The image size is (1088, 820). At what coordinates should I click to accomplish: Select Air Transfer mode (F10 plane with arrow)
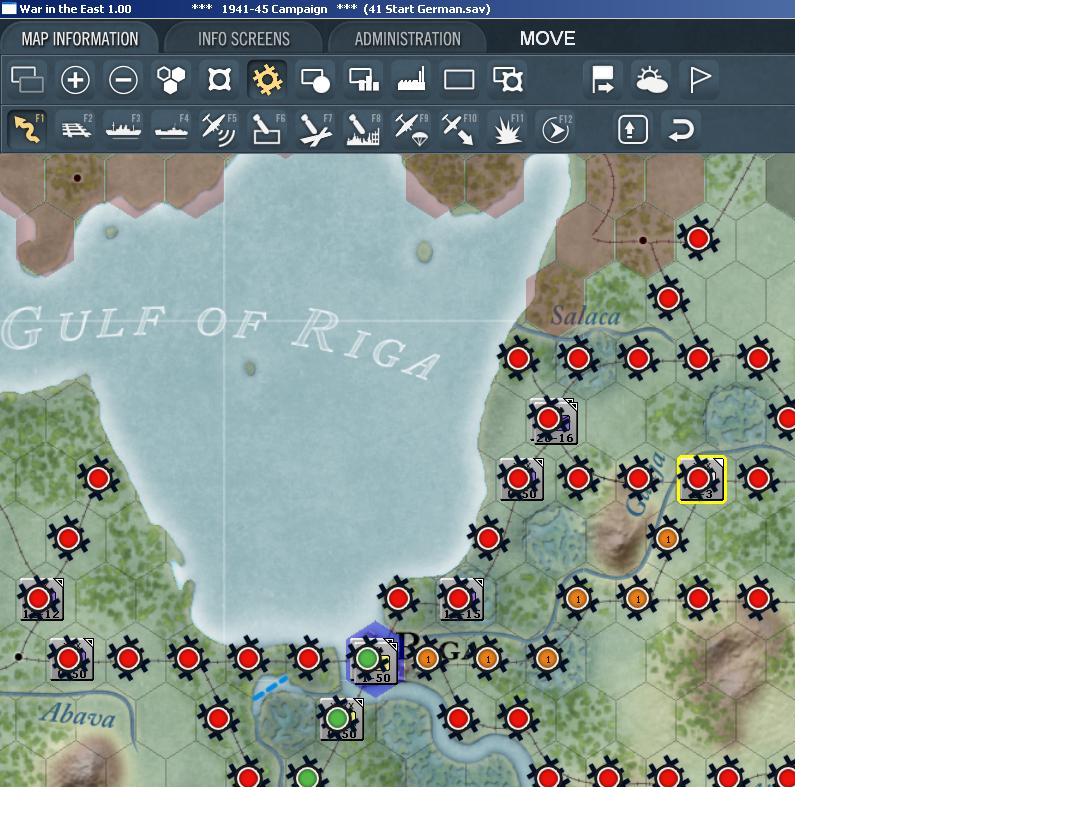pos(459,129)
